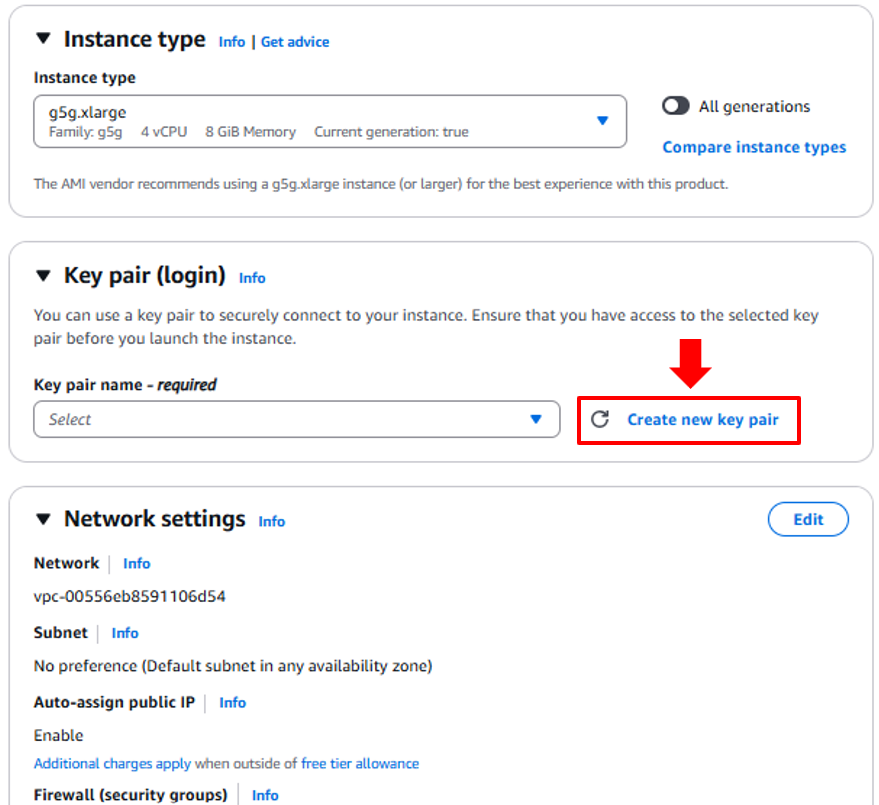879x805 pixels.
Task: Open Info link beside Network settings heading
Action: tap(271, 522)
